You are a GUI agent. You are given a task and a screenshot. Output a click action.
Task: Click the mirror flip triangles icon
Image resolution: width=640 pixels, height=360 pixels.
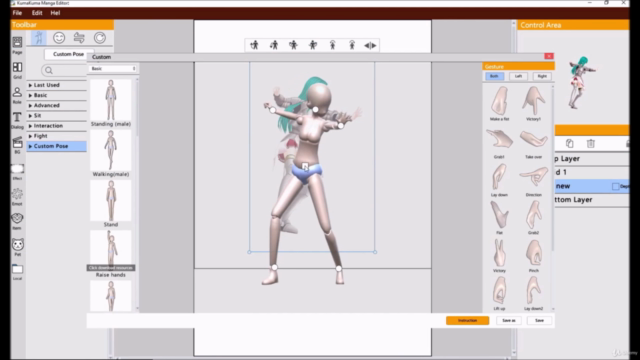(x=370, y=45)
